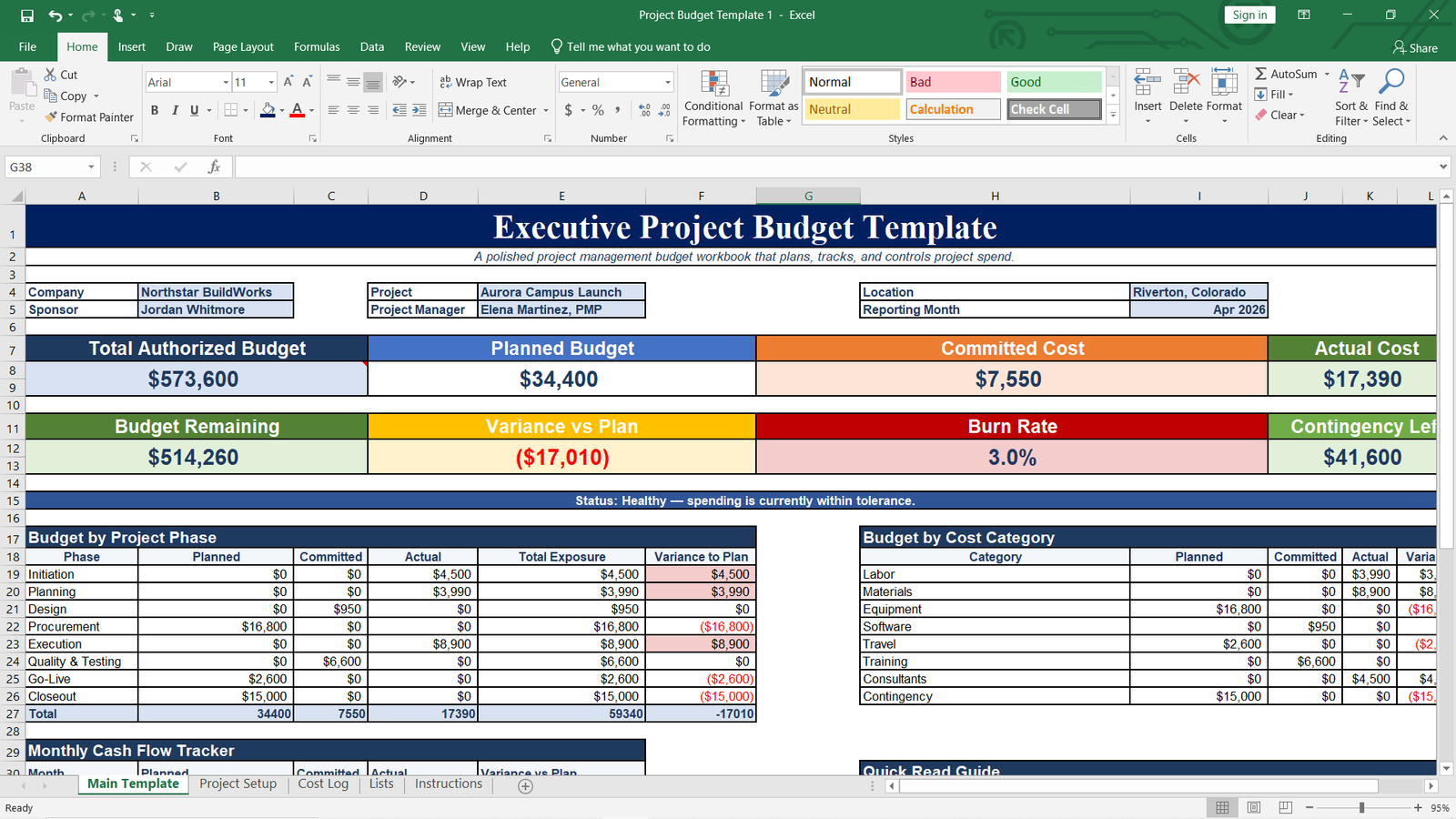This screenshot has width=1456, height=819.
Task: Increase decimal places shown
Action: point(645,110)
